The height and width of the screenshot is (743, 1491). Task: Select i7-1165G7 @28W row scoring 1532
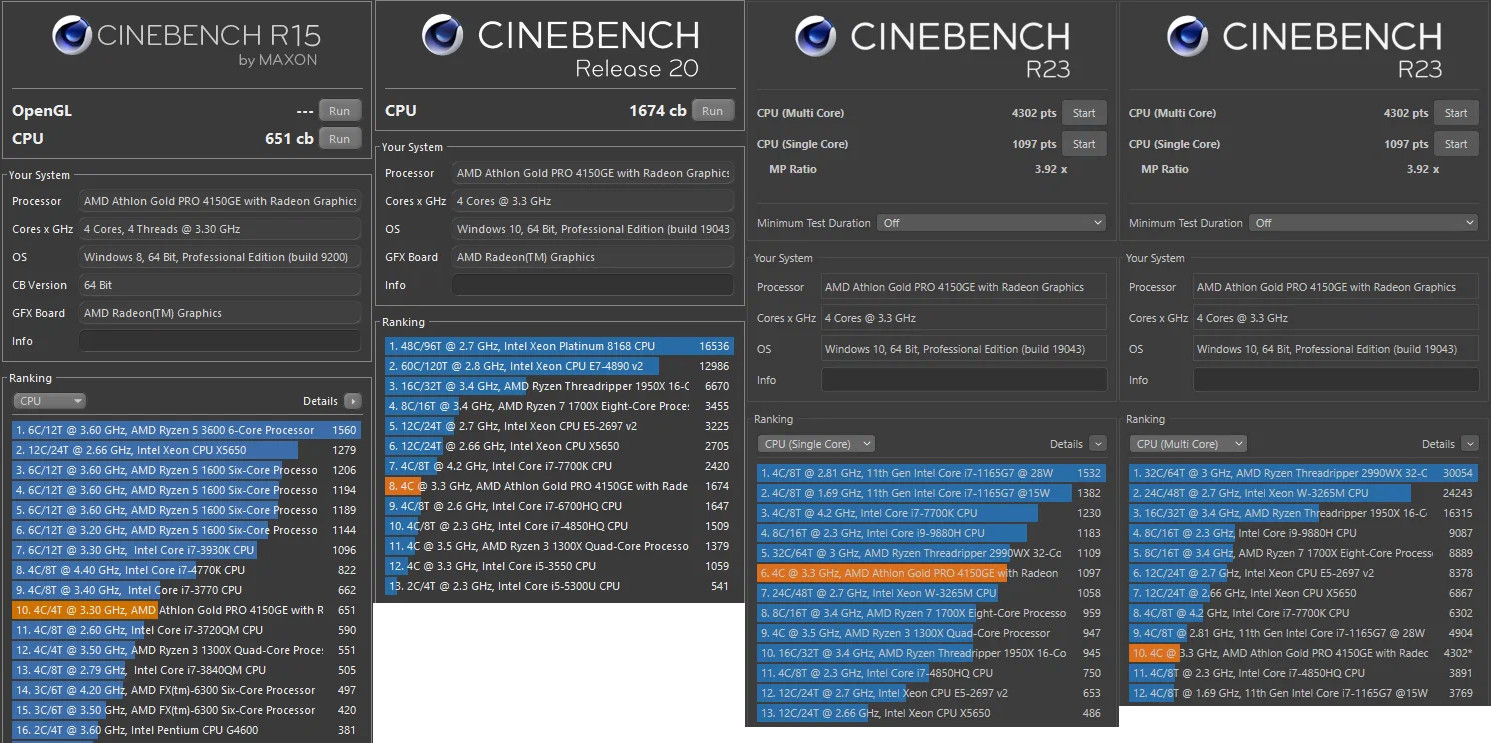[x=932, y=473]
